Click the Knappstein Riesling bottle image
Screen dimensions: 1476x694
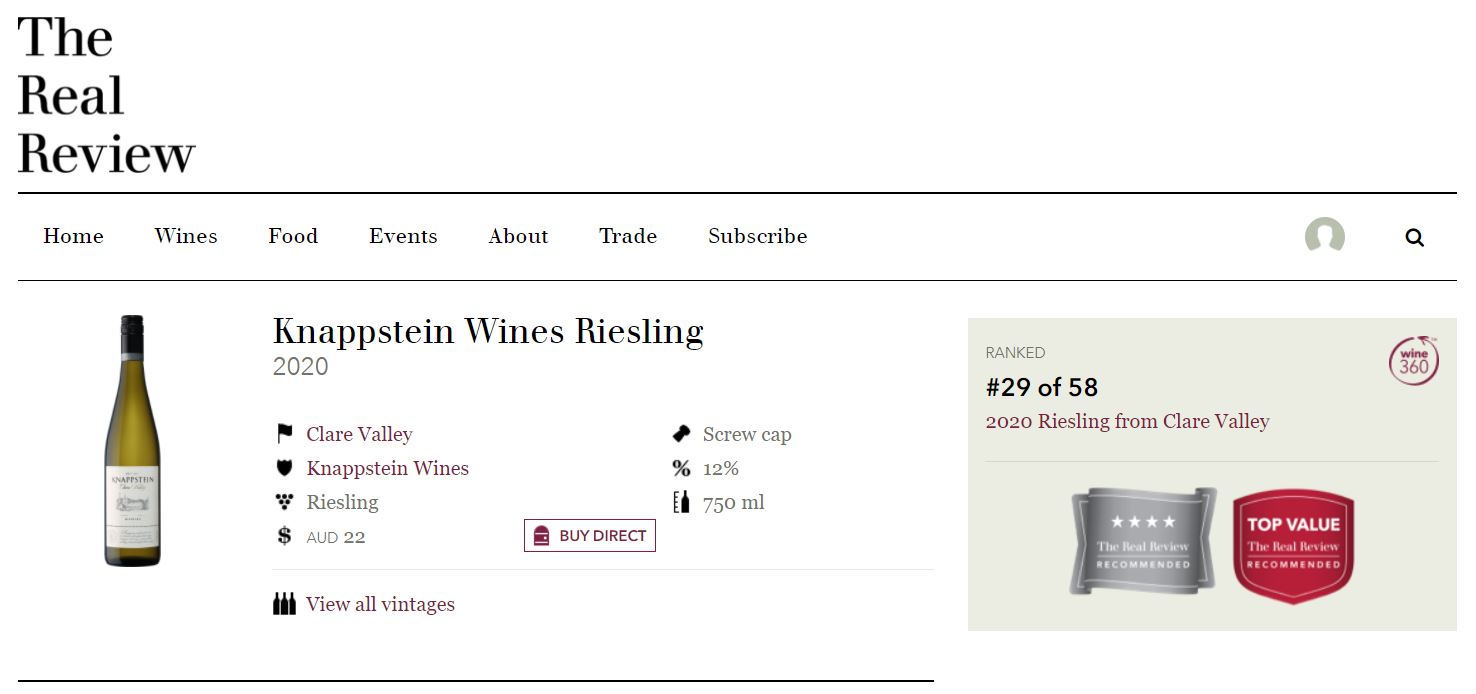tap(132, 441)
